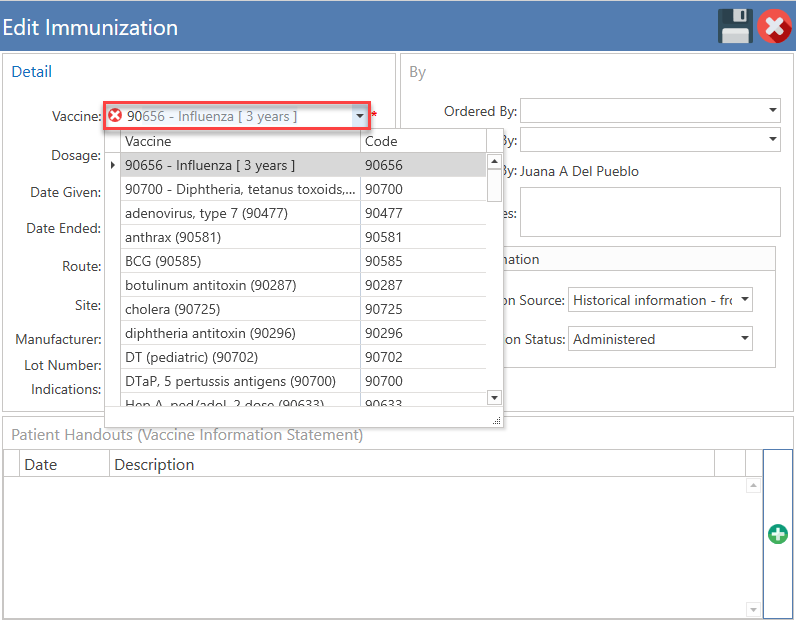Image resolution: width=796 pixels, height=622 pixels.
Task: Select the 90700 - Diphtheria, tetanus toxoids row
Action: pyautogui.click(x=303, y=189)
